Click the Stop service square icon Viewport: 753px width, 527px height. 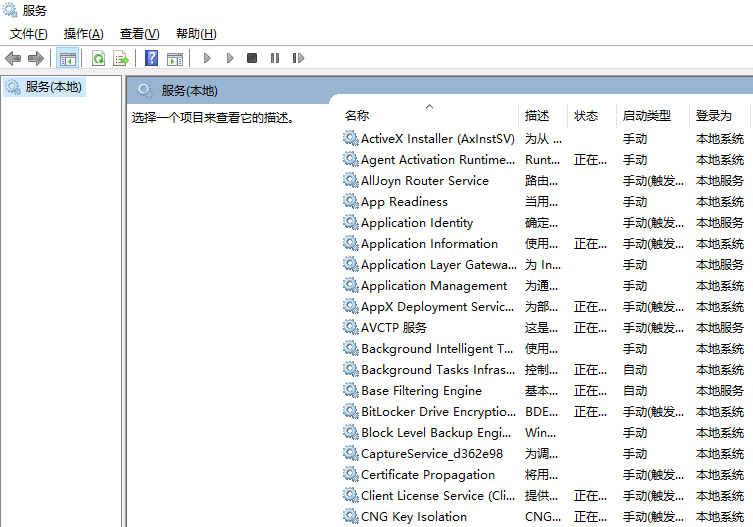pyautogui.click(x=252, y=58)
